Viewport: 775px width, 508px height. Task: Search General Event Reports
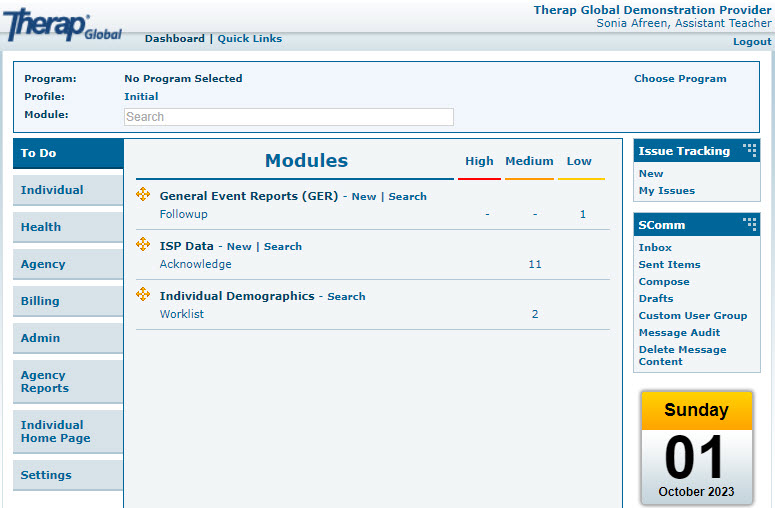(x=407, y=197)
